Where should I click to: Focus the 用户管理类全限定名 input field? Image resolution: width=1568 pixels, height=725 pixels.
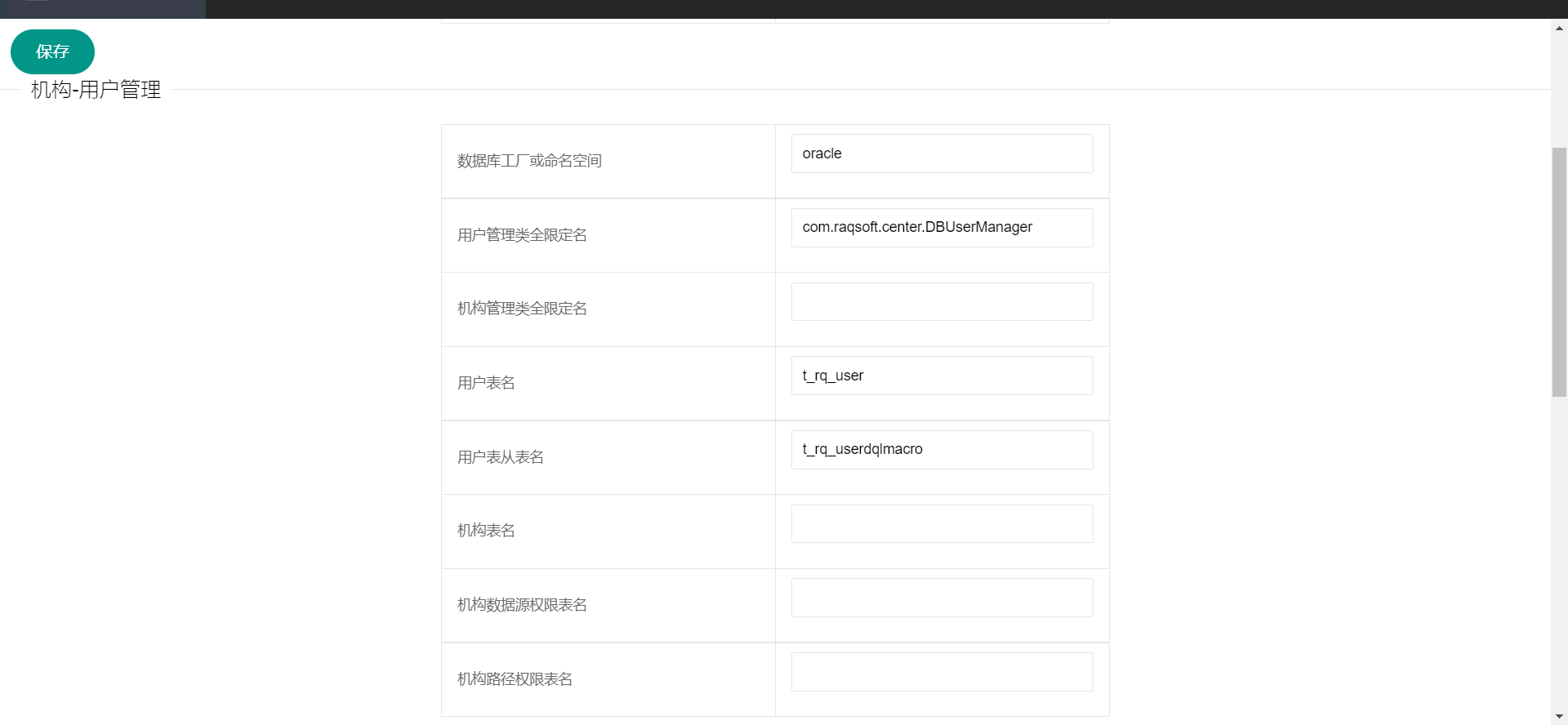click(x=942, y=228)
